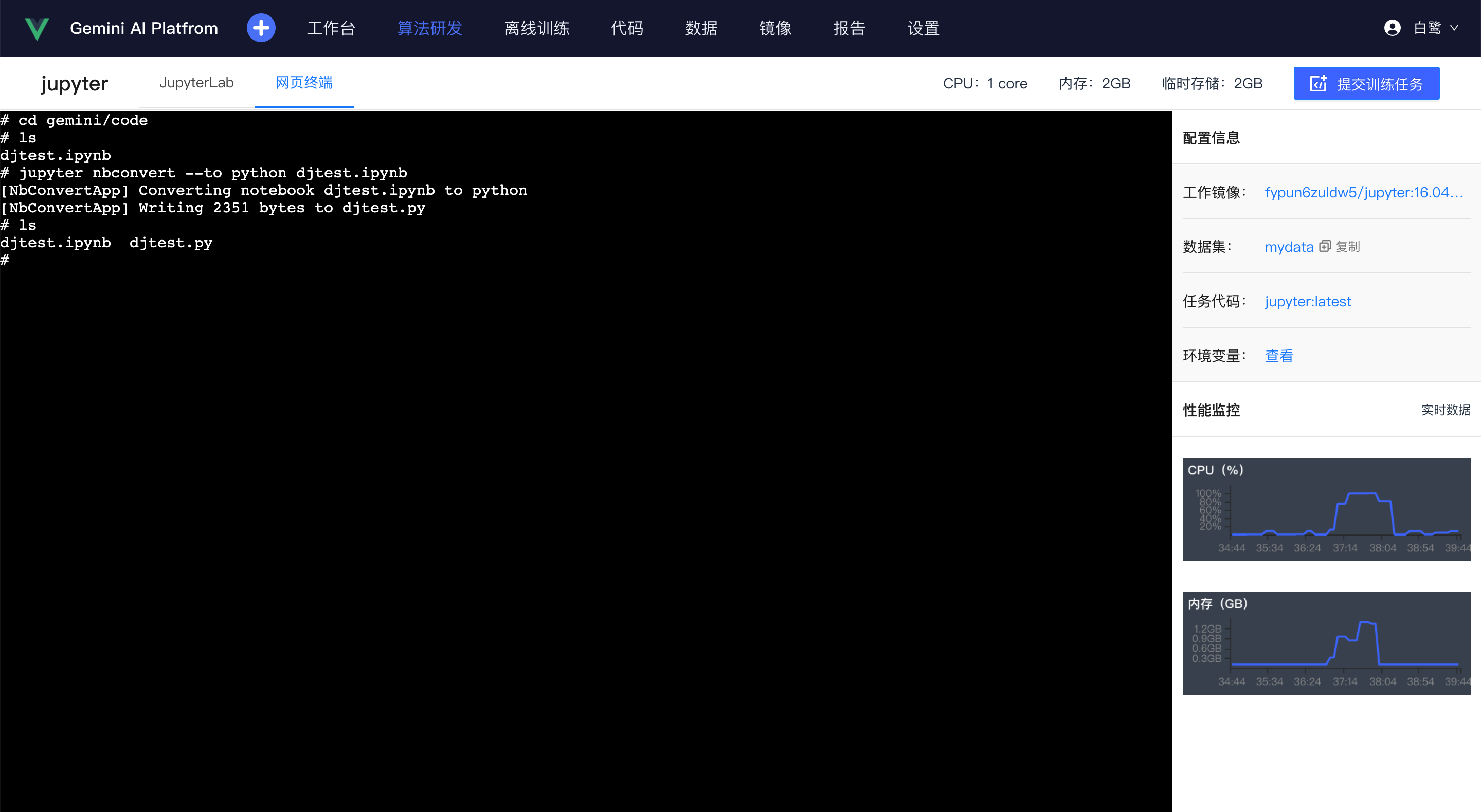The width and height of the screenshot is (1481, 812).
Task: Click the copy icon beside mydata
Action: tap(1325, 246)
